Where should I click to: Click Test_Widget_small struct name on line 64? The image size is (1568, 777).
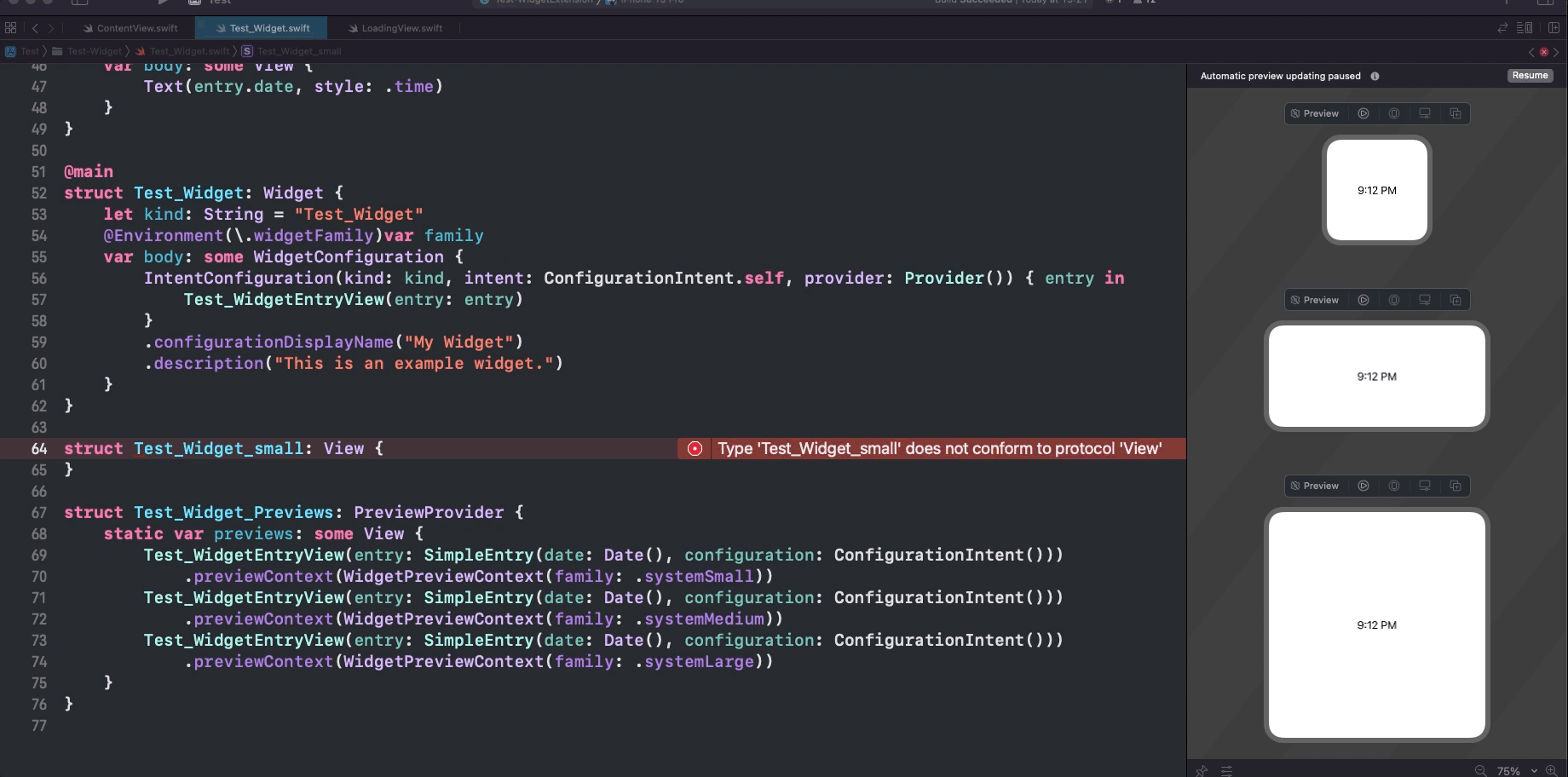(218, 448)
